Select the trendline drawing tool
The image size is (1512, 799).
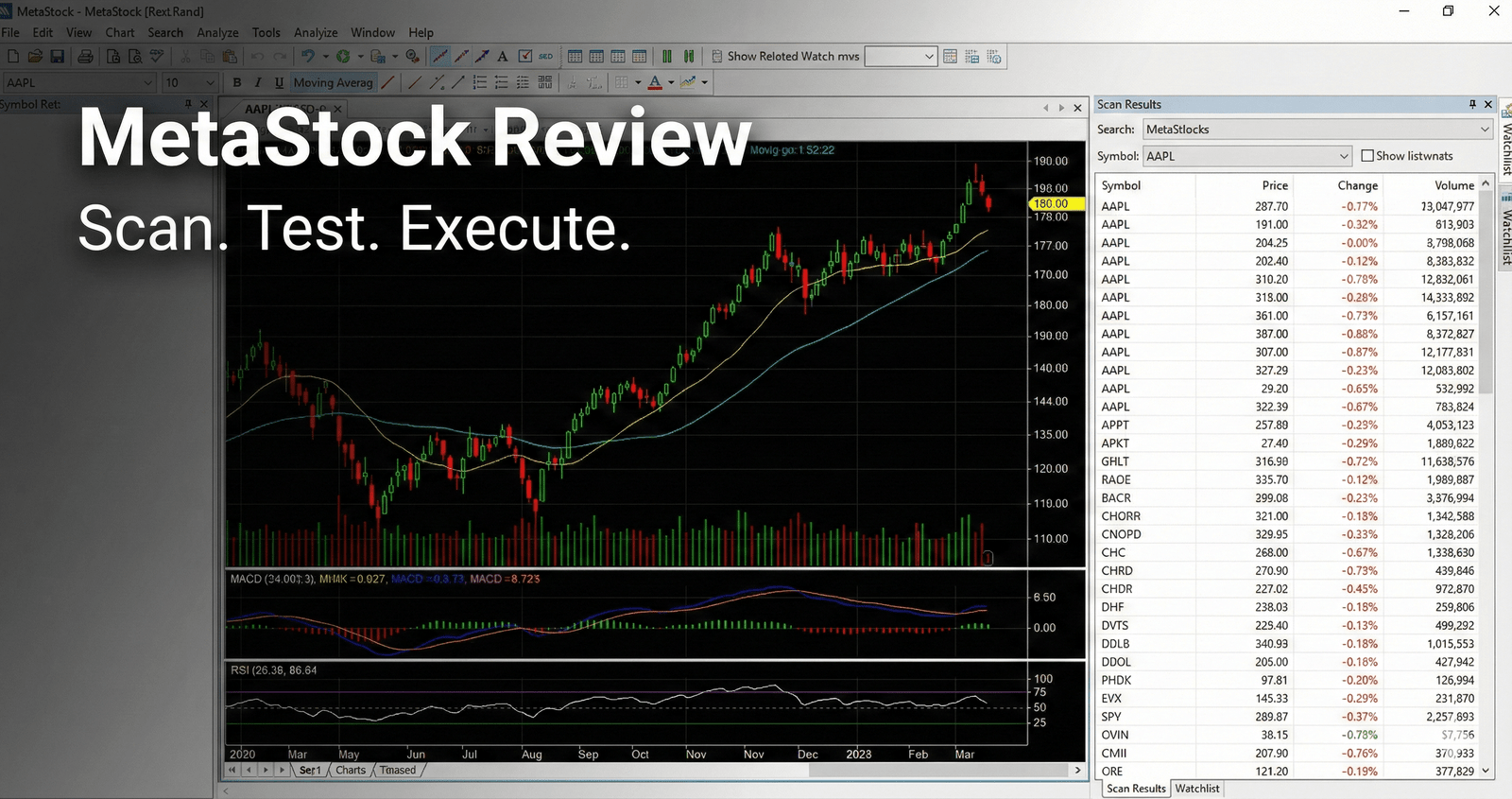[439, 57]
